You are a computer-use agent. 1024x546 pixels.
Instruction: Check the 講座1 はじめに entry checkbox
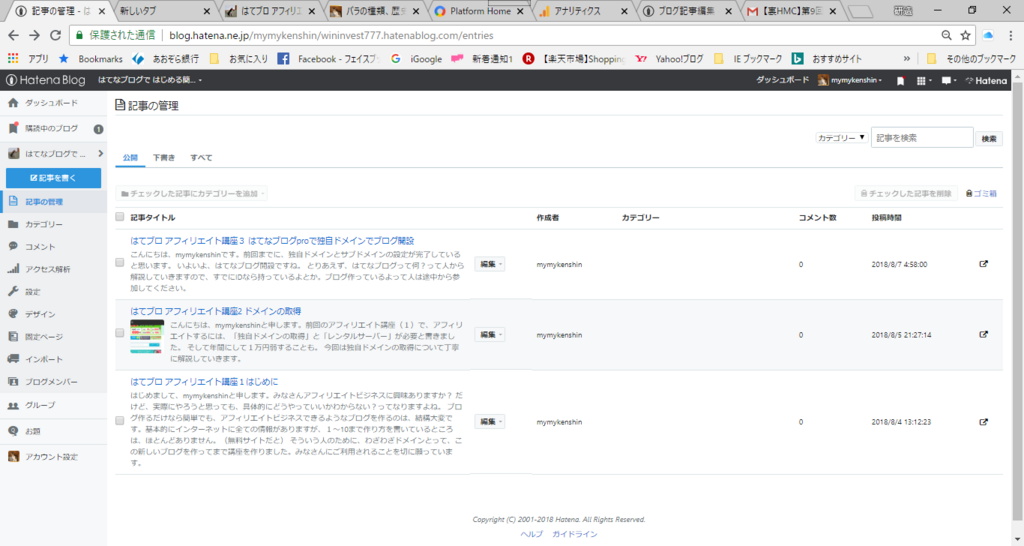120,421
